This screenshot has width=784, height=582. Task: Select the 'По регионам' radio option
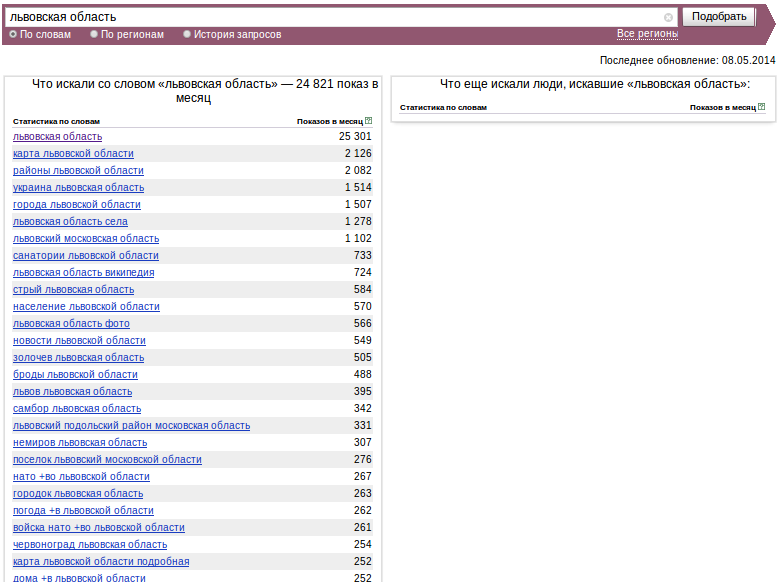point(94,34)
